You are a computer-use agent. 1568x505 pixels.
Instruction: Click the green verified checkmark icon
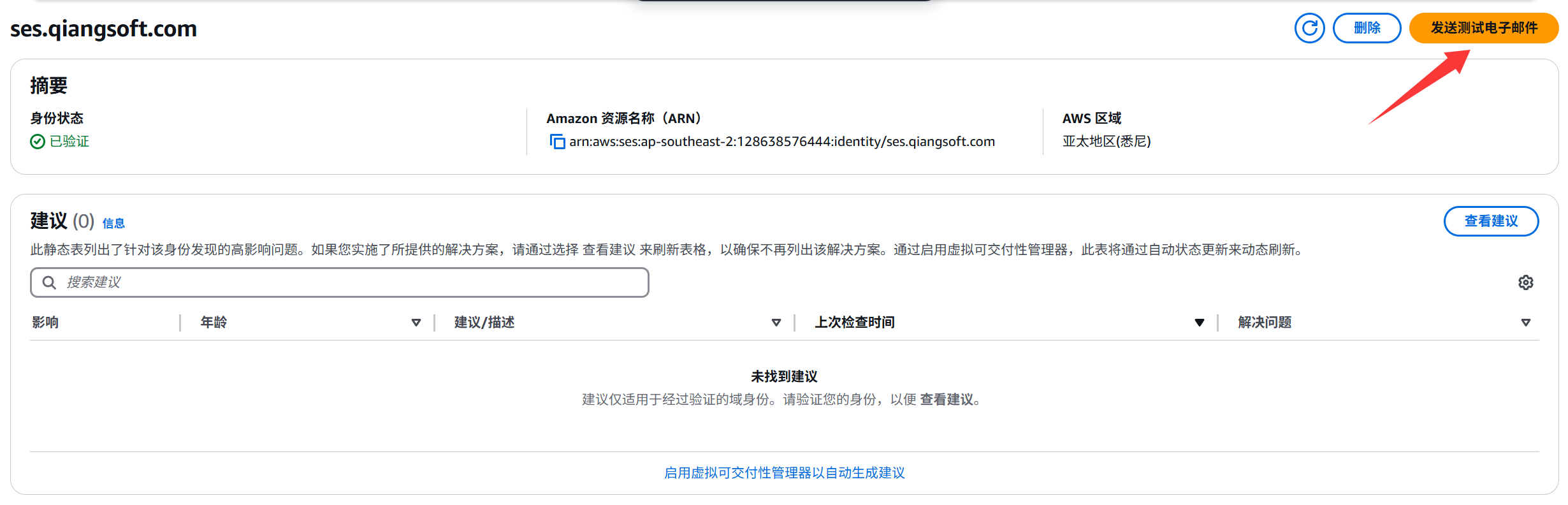pyautogui.click(x=38, y=142)
